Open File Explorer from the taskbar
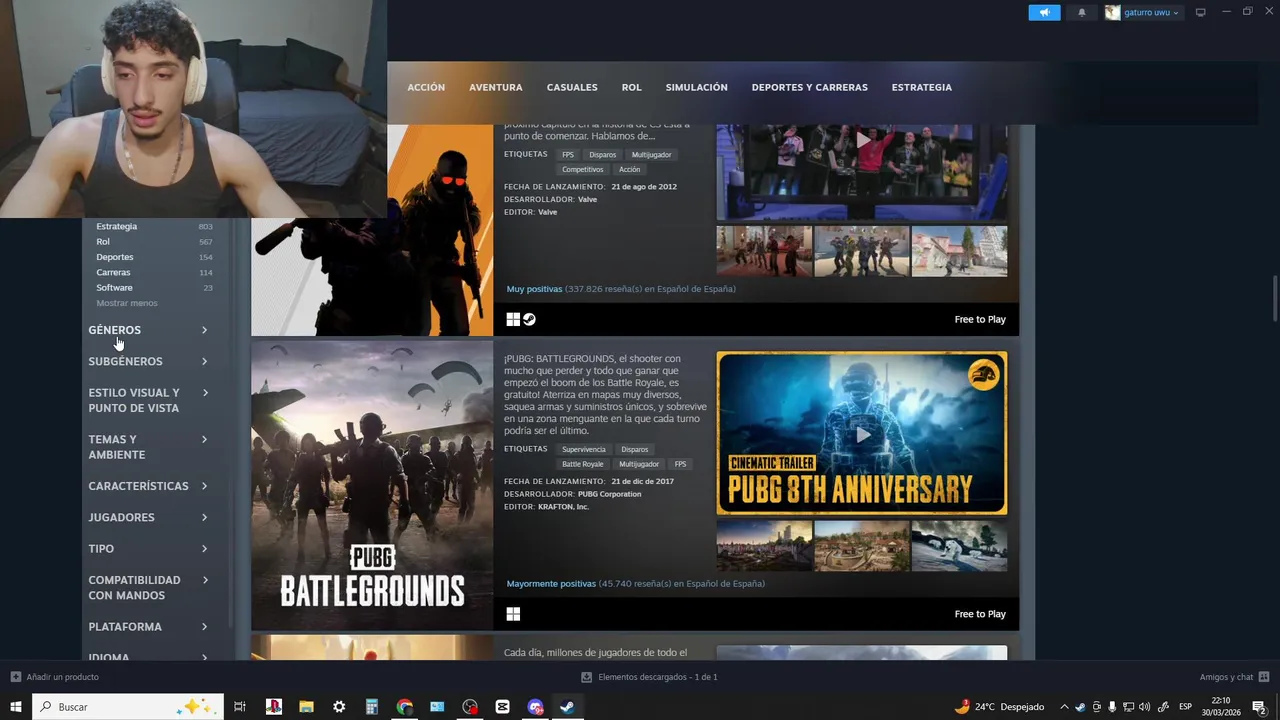 pos(306,707)
